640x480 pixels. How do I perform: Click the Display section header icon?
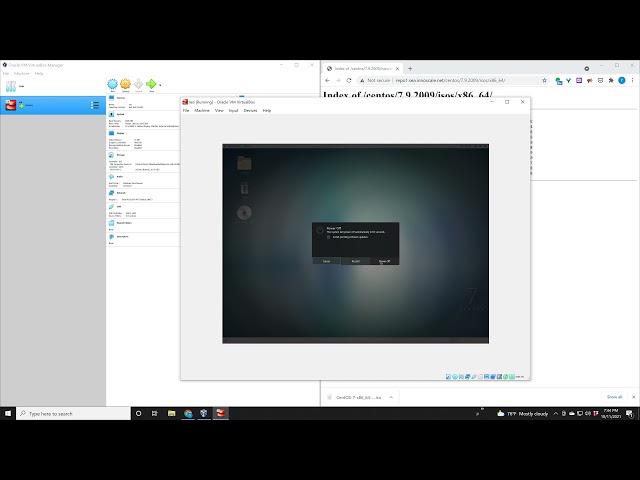point(111,133)
